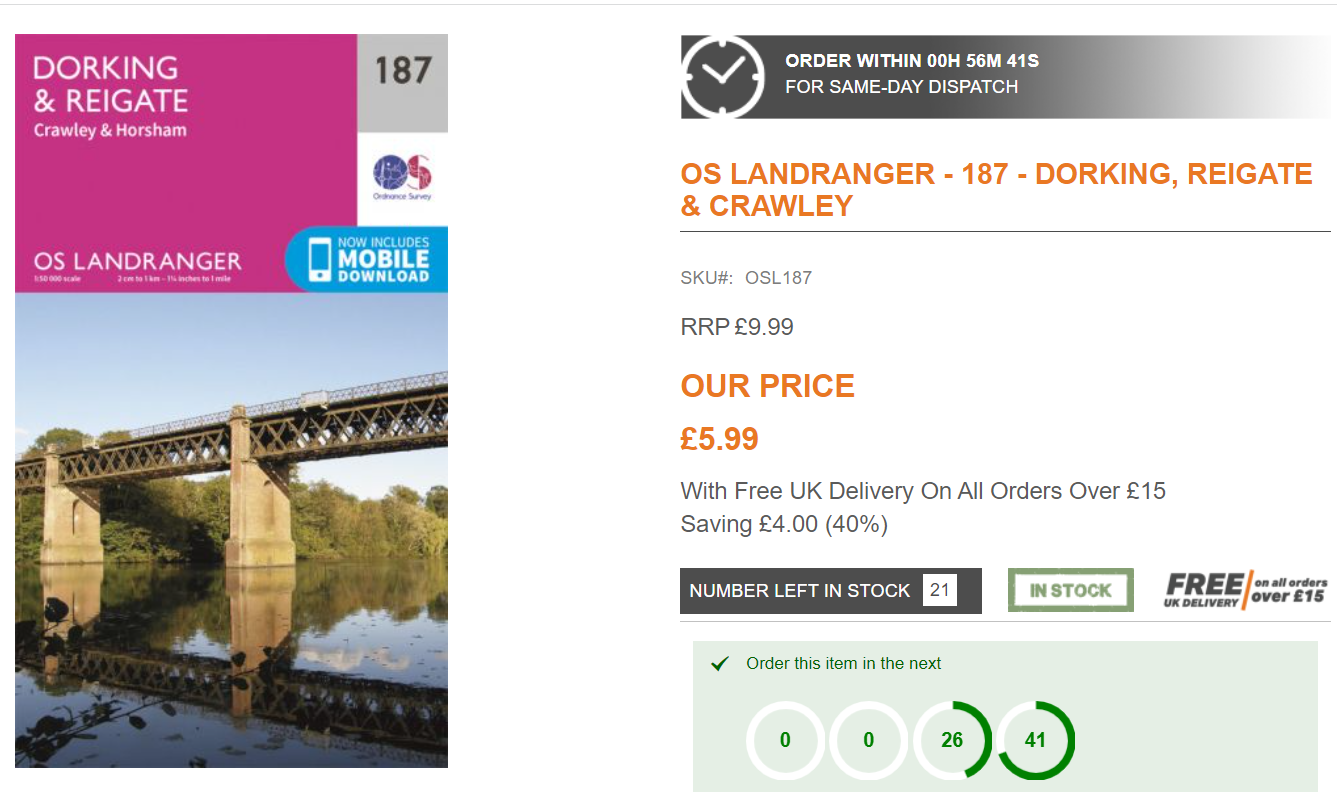The height and width of the screenshot is (792, 1337).
Task: Click the SKU number OSL187
Action: [778, 278]
